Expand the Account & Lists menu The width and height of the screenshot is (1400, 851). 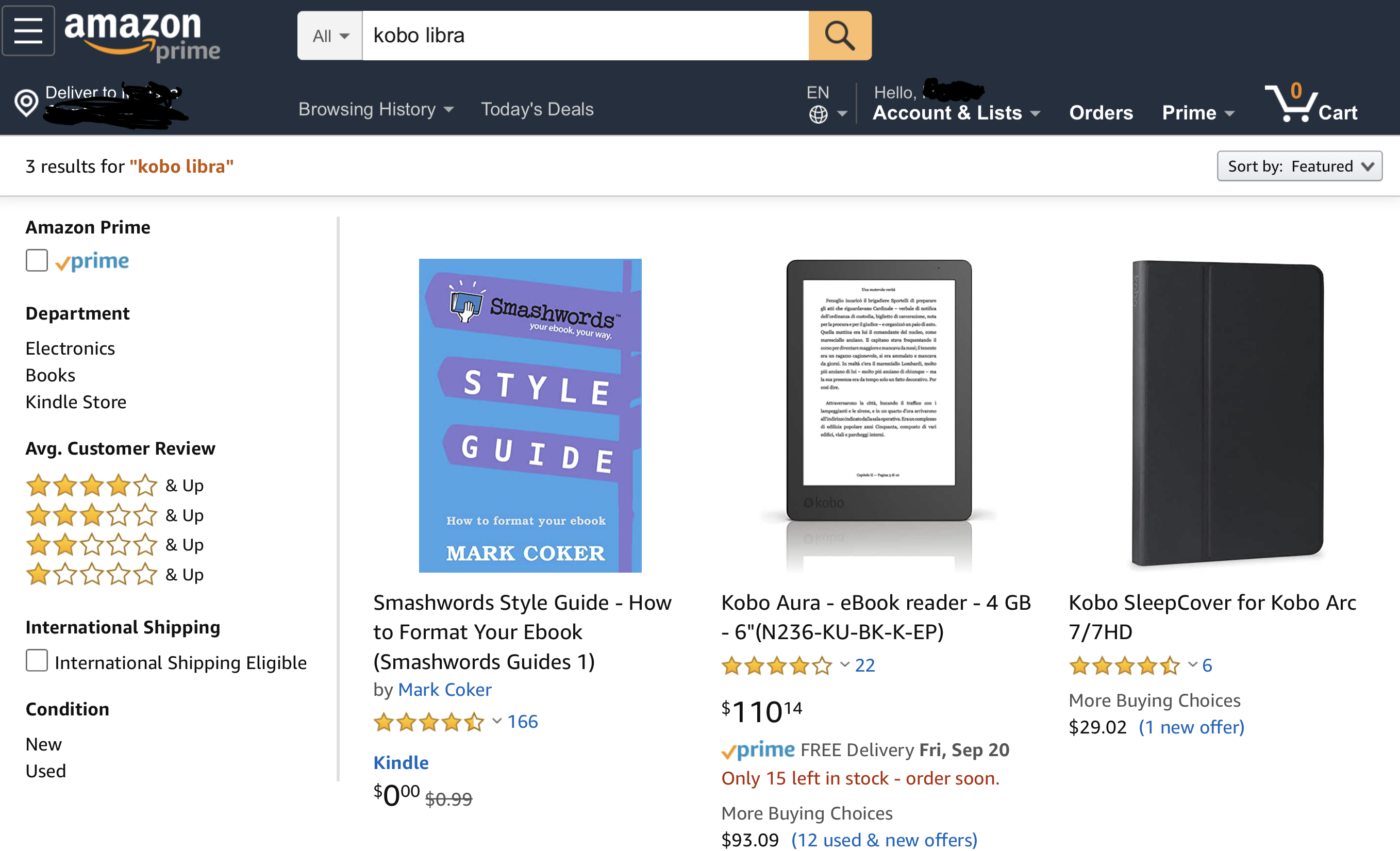(956, 112)
